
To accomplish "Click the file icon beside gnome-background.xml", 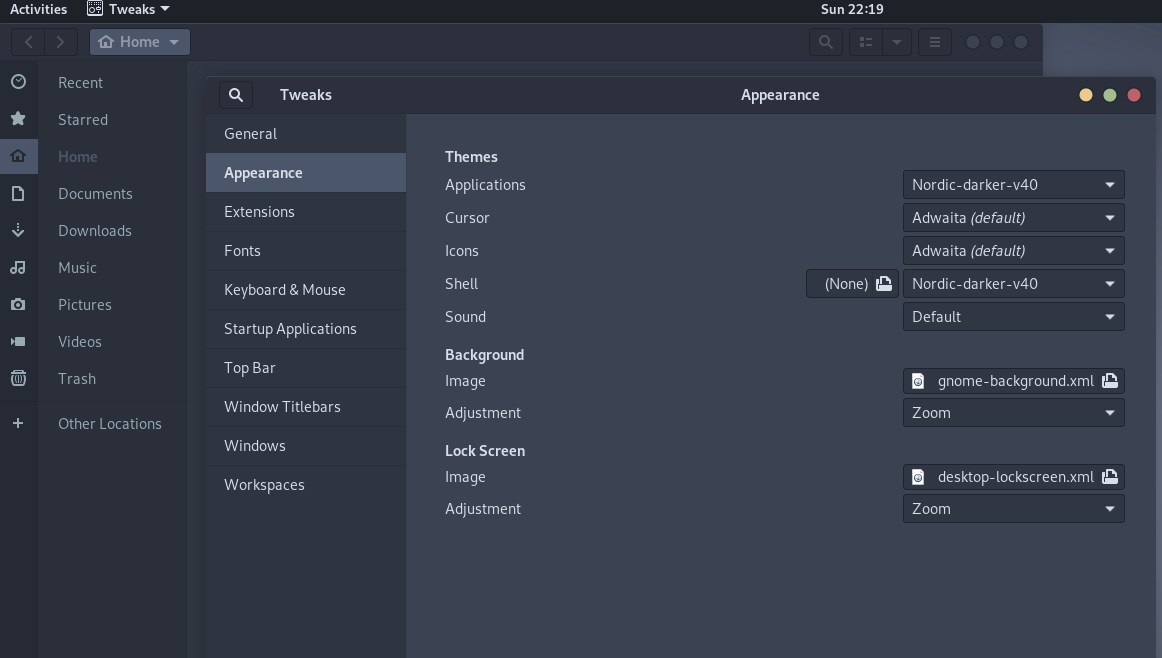I will point(1110,380).
